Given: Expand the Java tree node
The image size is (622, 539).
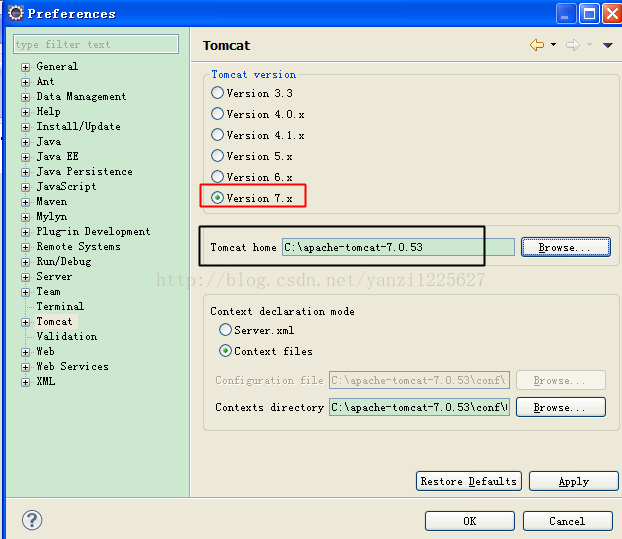Looking at the screenshot, I should [x=25, y=142].
